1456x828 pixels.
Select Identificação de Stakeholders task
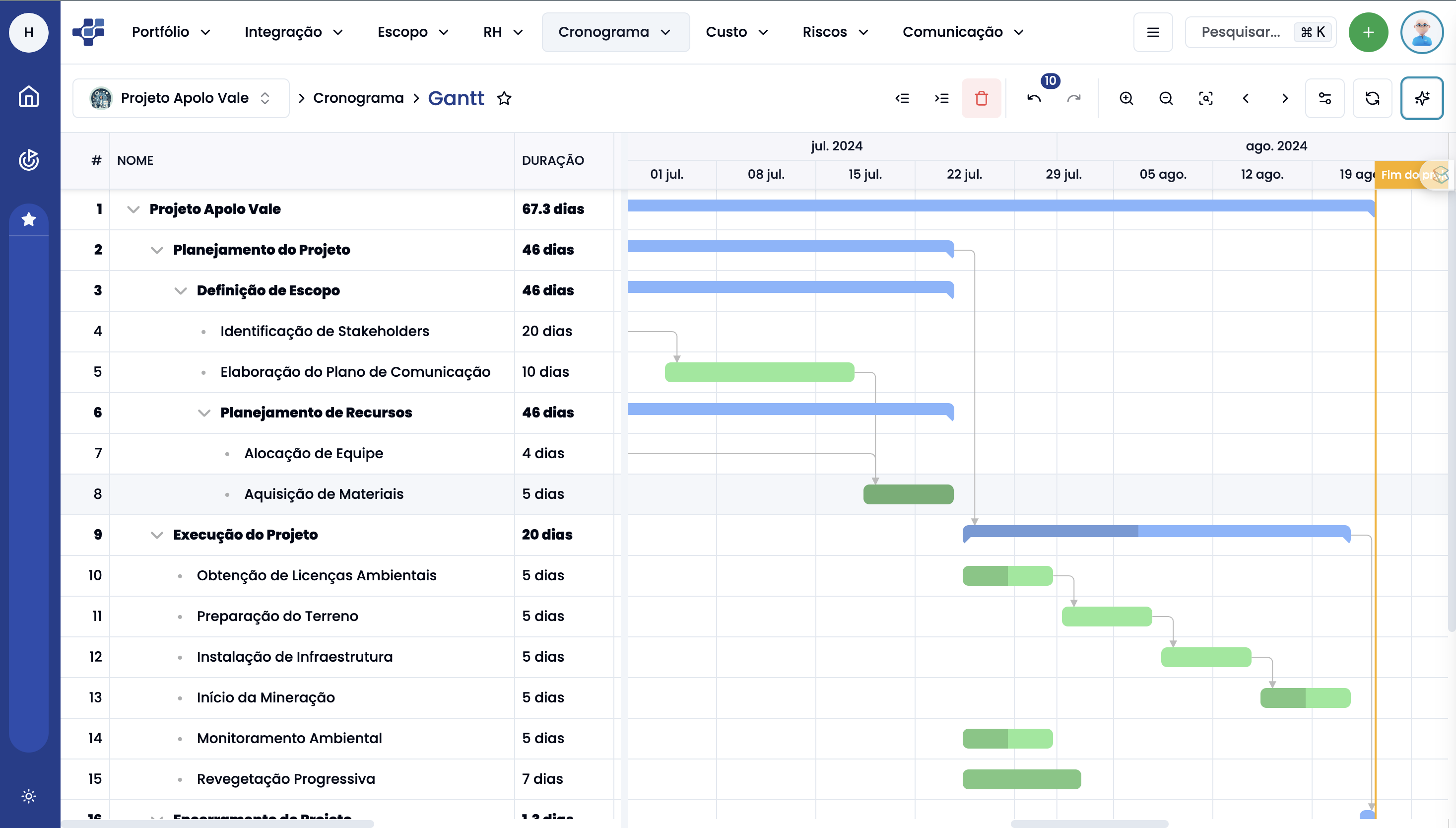325,332
